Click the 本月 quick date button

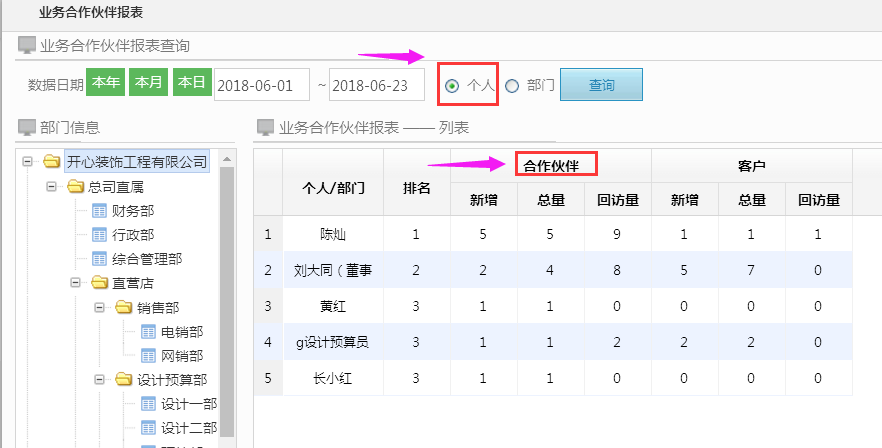(x=148, y=83)
